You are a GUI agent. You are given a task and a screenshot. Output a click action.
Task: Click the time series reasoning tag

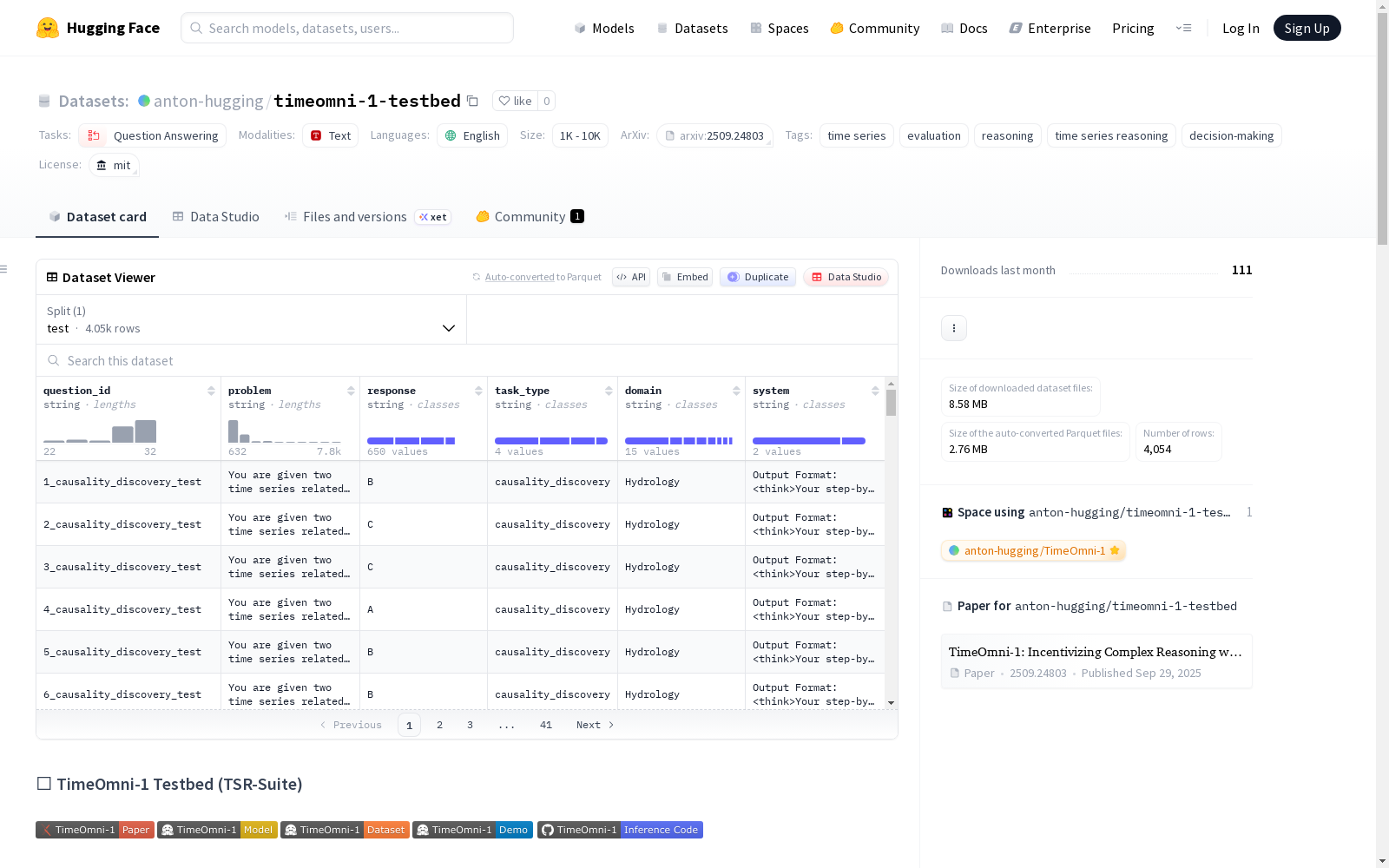click(x=1111, y=135)
